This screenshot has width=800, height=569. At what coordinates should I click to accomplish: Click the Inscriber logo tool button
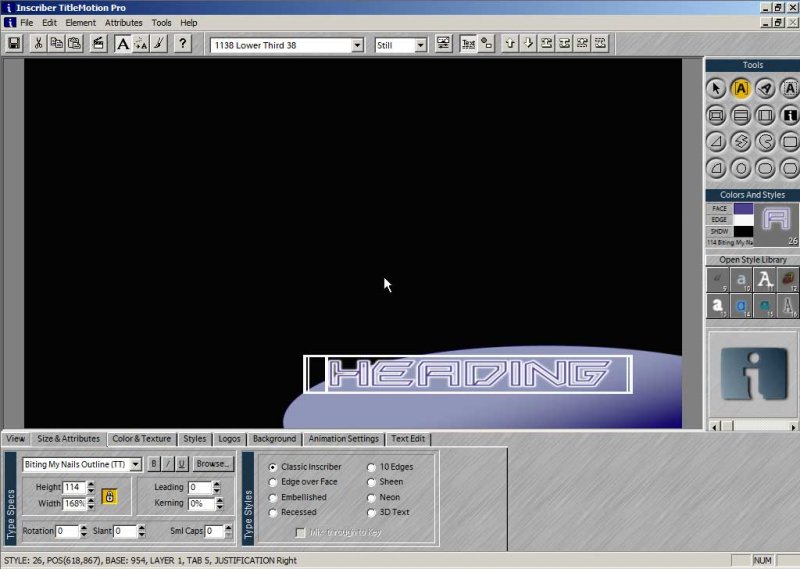[x=790, y=115]
